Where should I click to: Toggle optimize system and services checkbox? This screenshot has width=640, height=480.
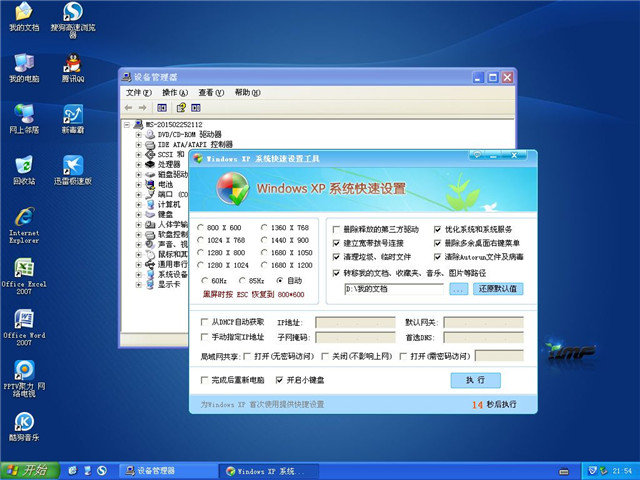[x=438, y=229]
